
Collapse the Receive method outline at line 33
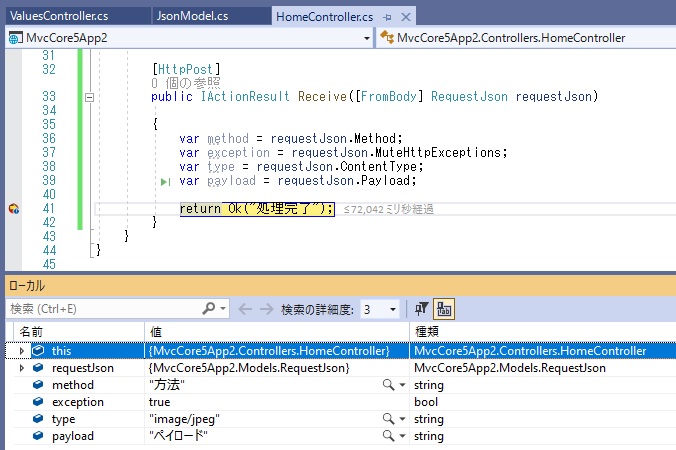[89, 97]
